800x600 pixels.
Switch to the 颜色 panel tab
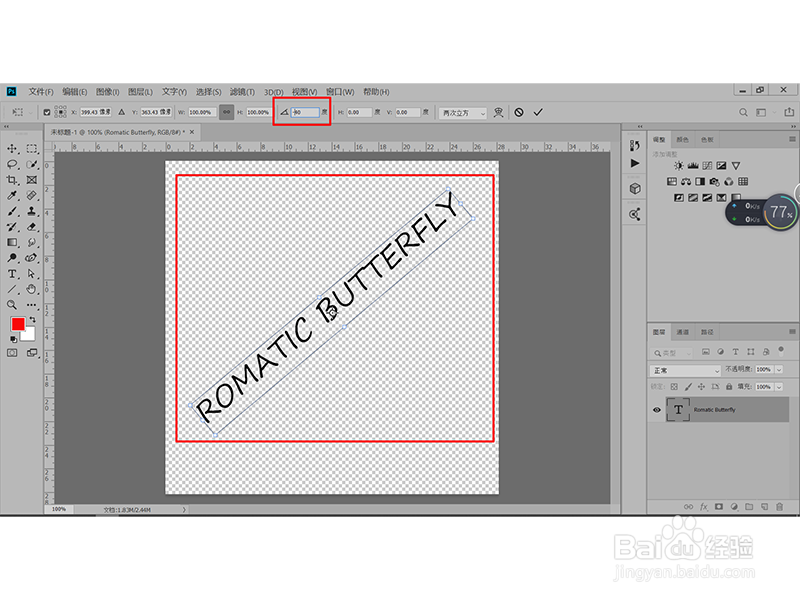tap(683, 139)
